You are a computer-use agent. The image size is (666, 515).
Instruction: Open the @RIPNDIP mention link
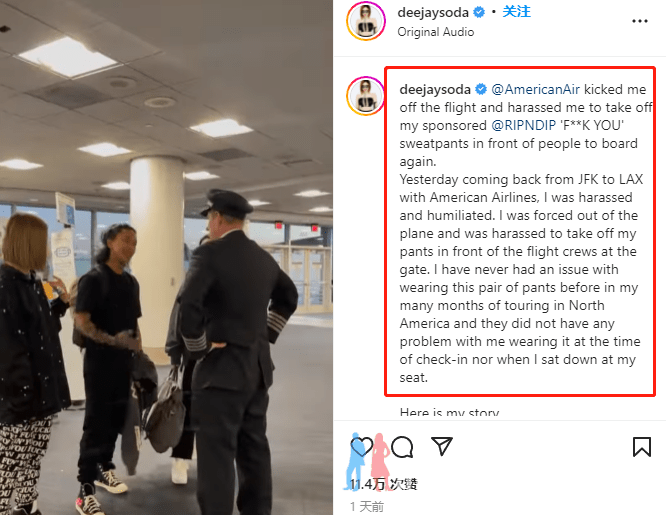coord(523,125)
